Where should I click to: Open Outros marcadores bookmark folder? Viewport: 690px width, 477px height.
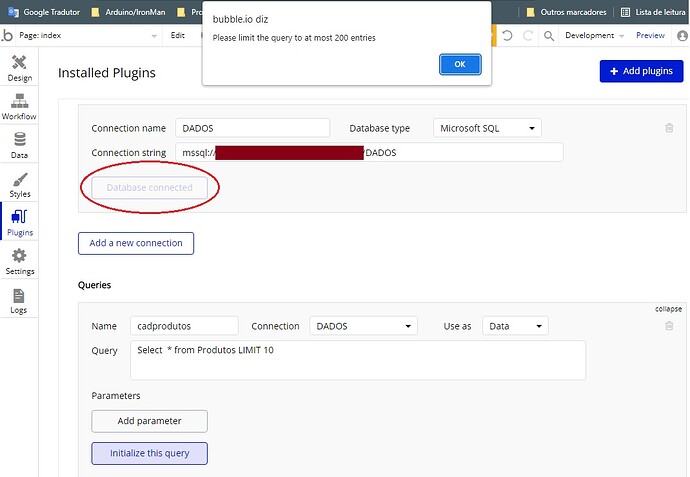[566, 12]
